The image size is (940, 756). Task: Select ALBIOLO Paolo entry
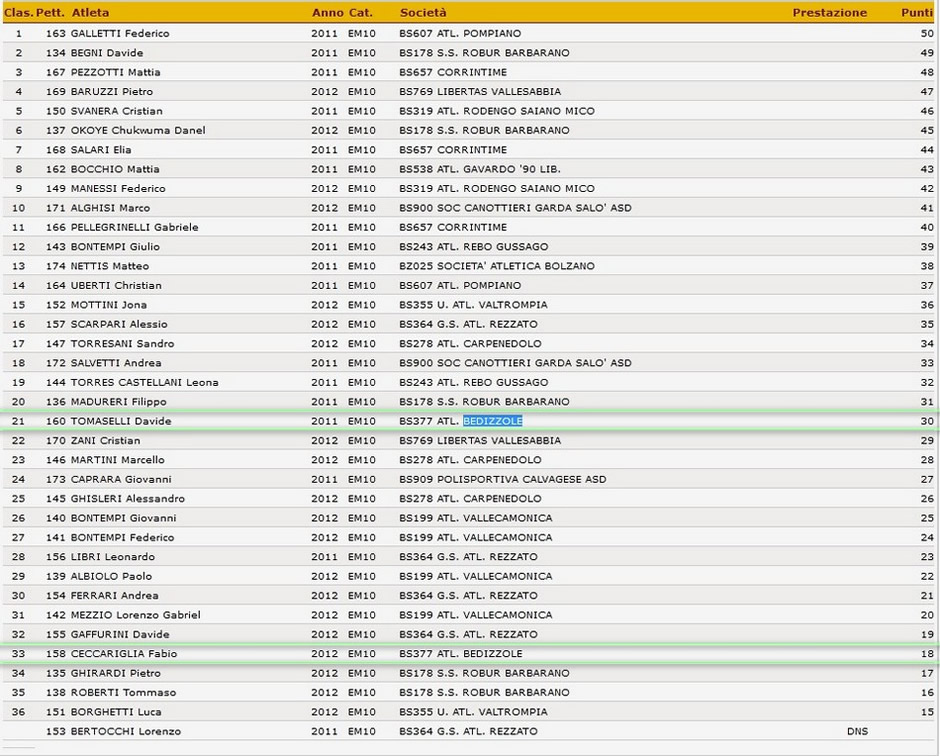pyautogui.click(x=112, y=576)
